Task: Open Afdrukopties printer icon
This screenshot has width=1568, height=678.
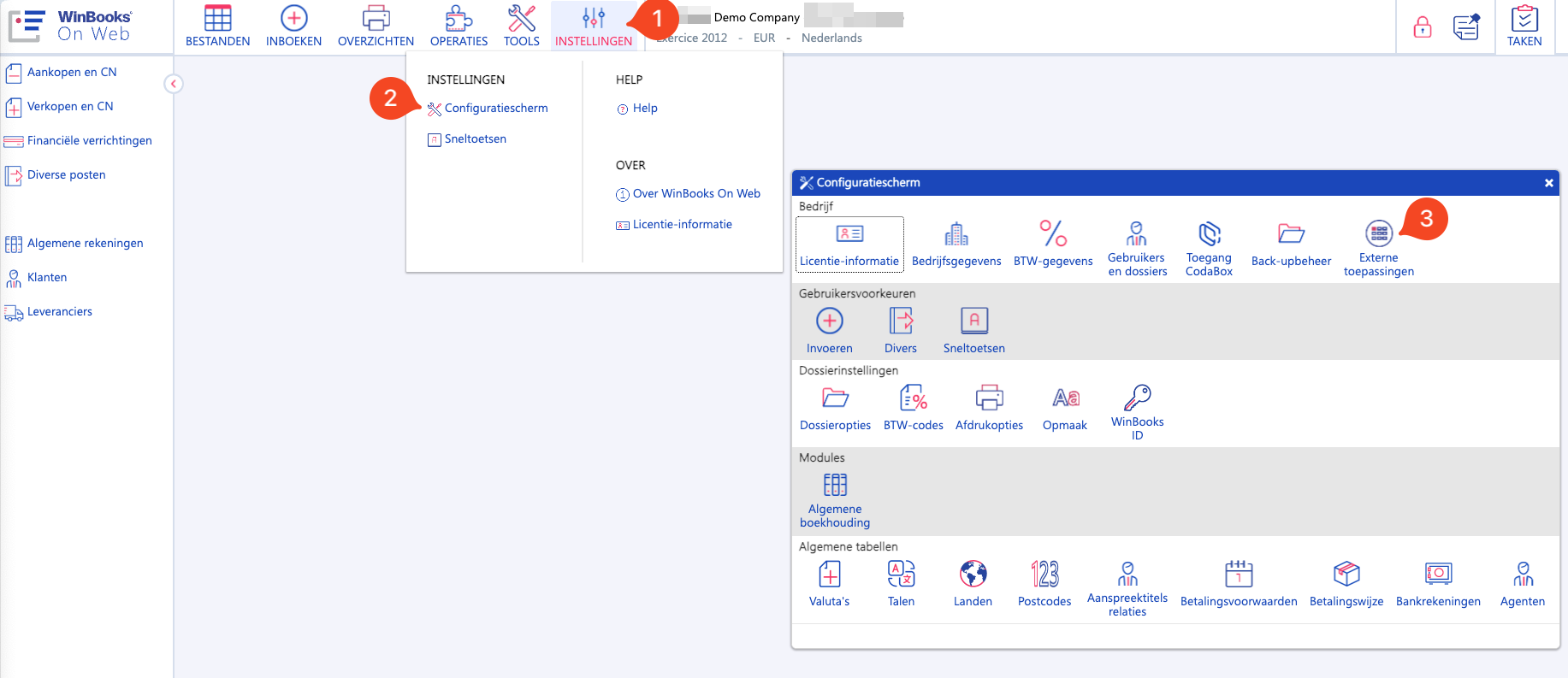Action: pyautogui.click(x=989, y=408)
